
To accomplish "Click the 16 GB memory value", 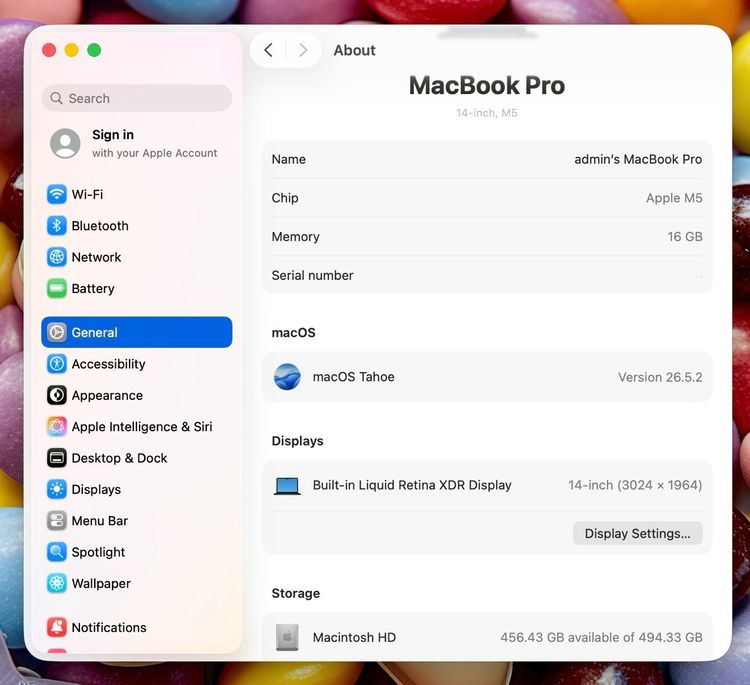I will pos(685,237).
